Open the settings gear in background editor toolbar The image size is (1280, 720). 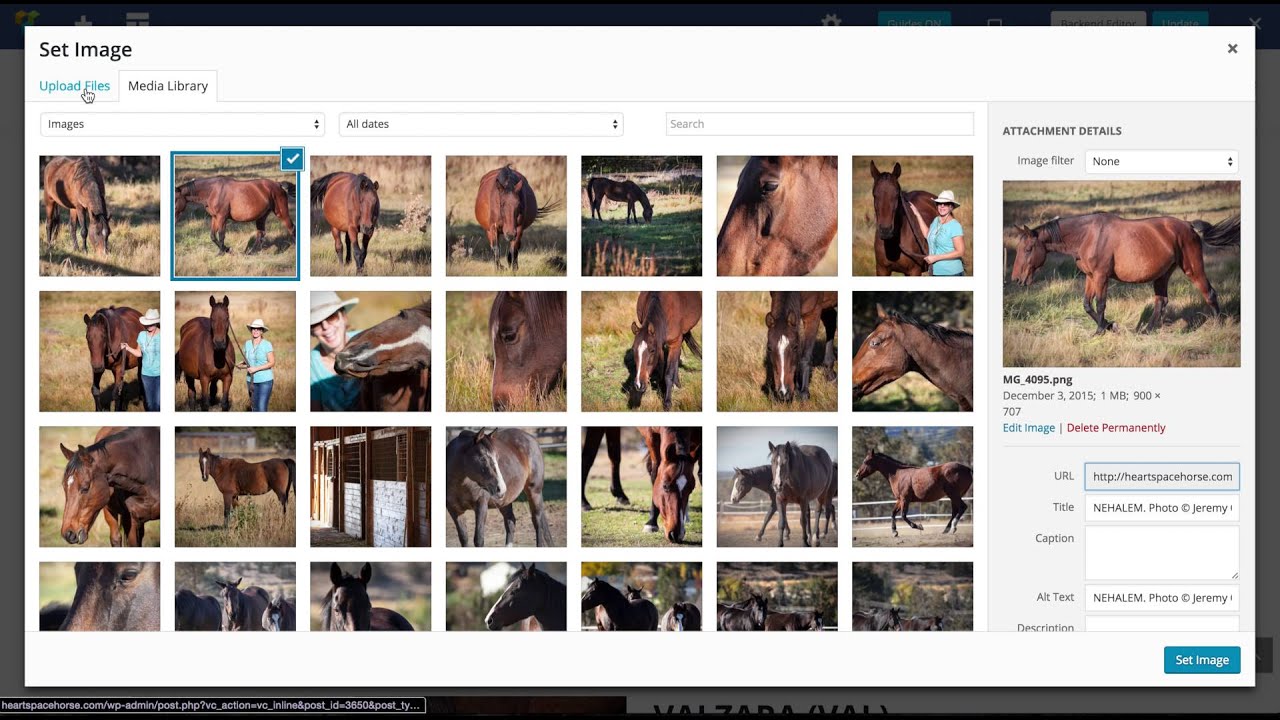[831, 21]
